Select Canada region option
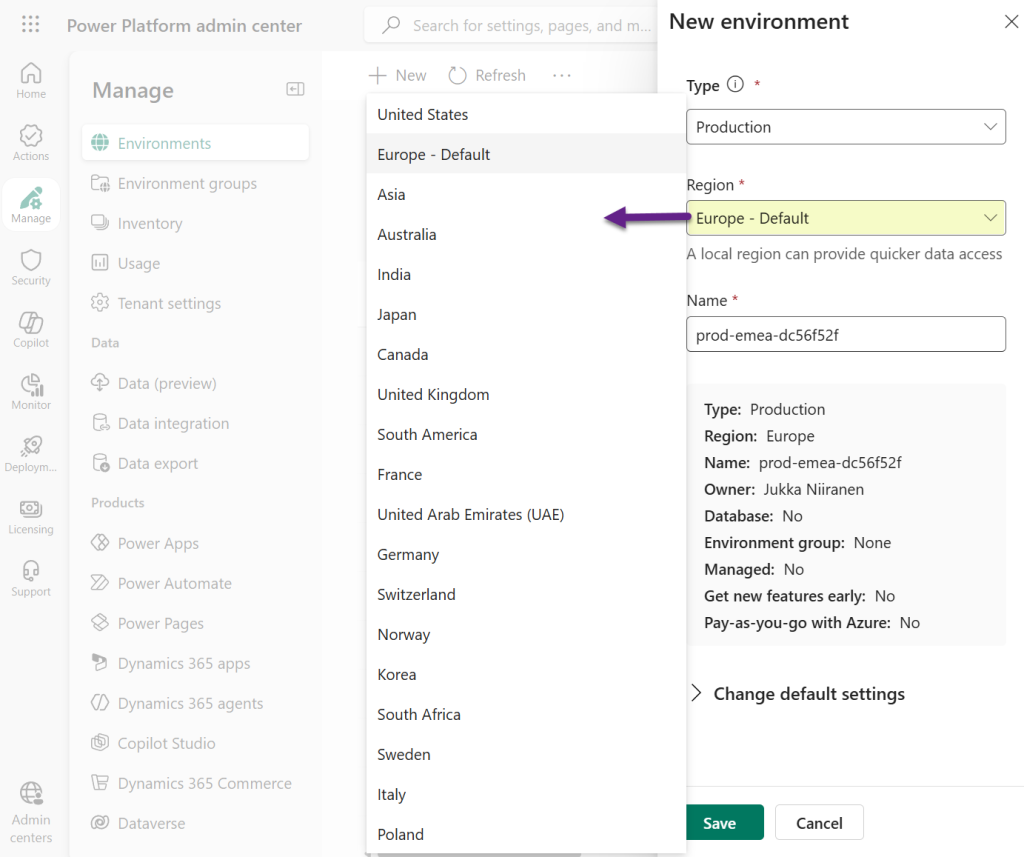Viewport: 1024px width, 857px height. click(526, 355)
